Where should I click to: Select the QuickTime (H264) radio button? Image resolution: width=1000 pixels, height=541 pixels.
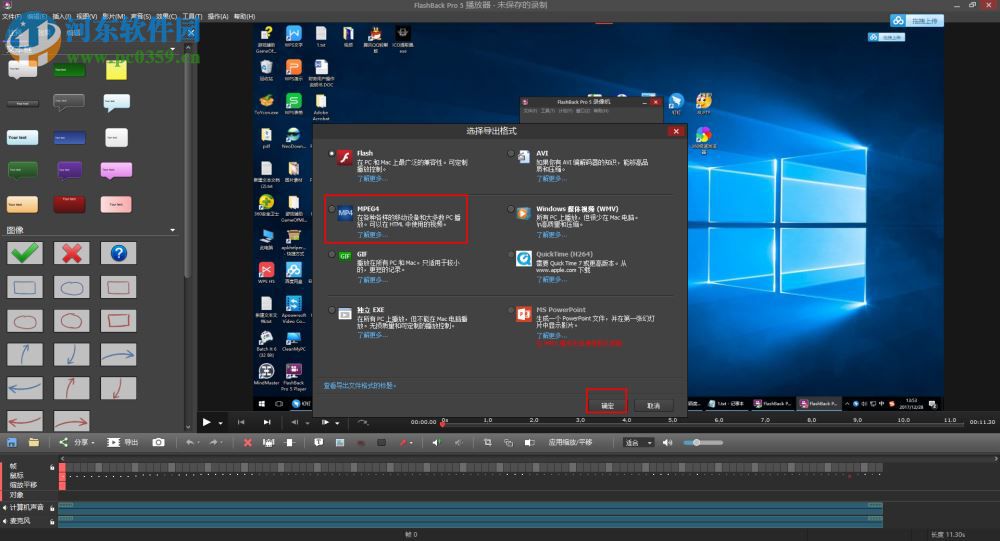click(x=511, y=255)
